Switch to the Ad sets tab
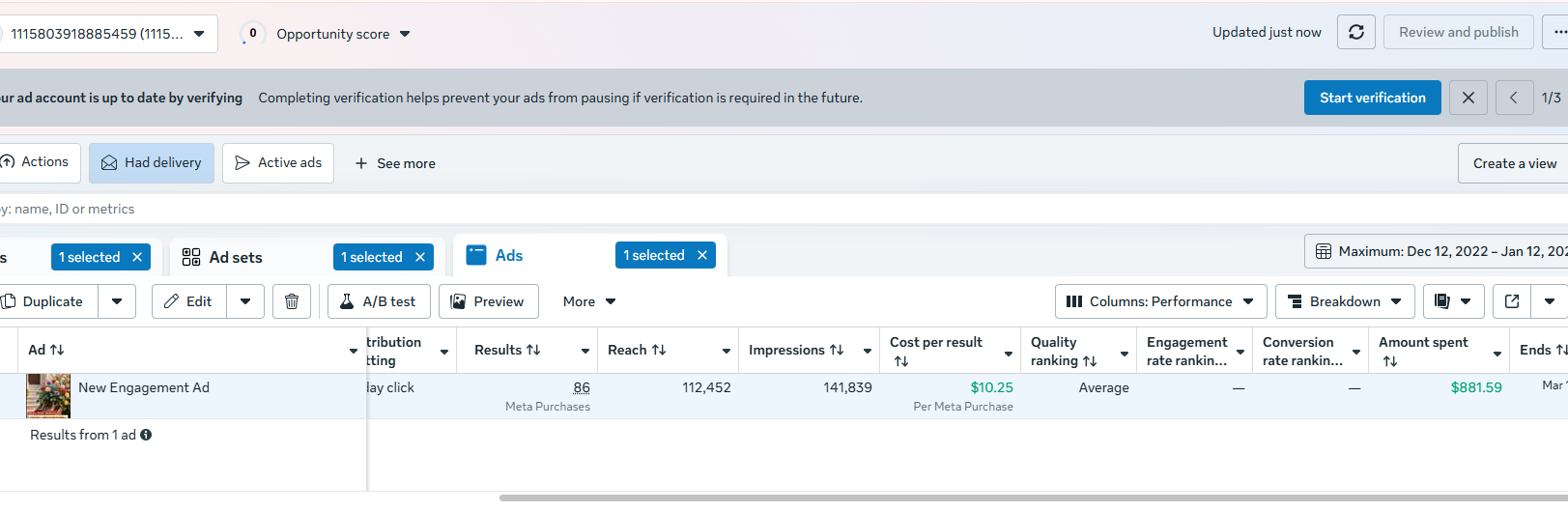 click(x=235, y=257)
